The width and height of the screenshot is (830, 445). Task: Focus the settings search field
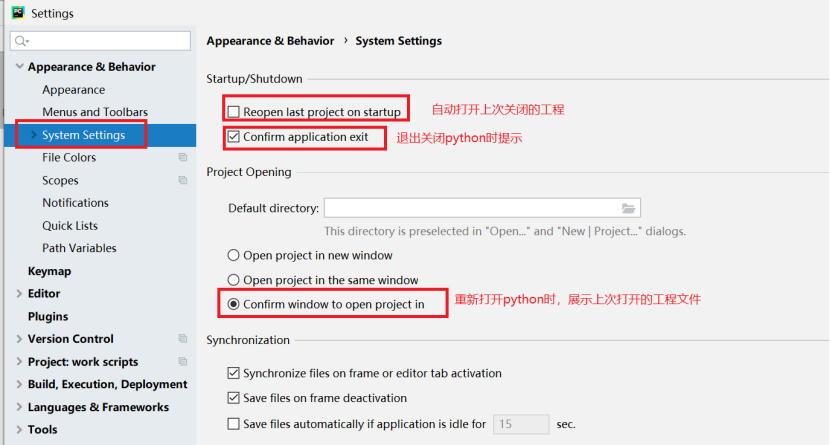point(101,41)
